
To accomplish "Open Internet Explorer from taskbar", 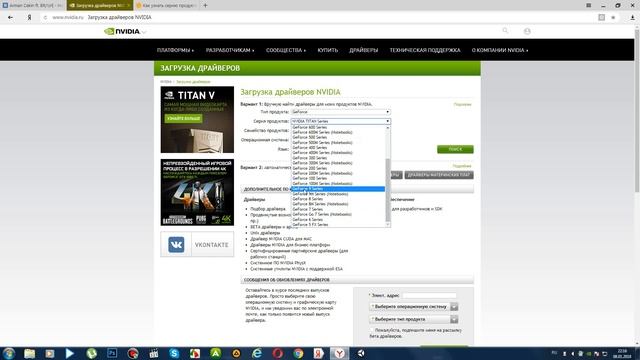I will tap(257, 353).
